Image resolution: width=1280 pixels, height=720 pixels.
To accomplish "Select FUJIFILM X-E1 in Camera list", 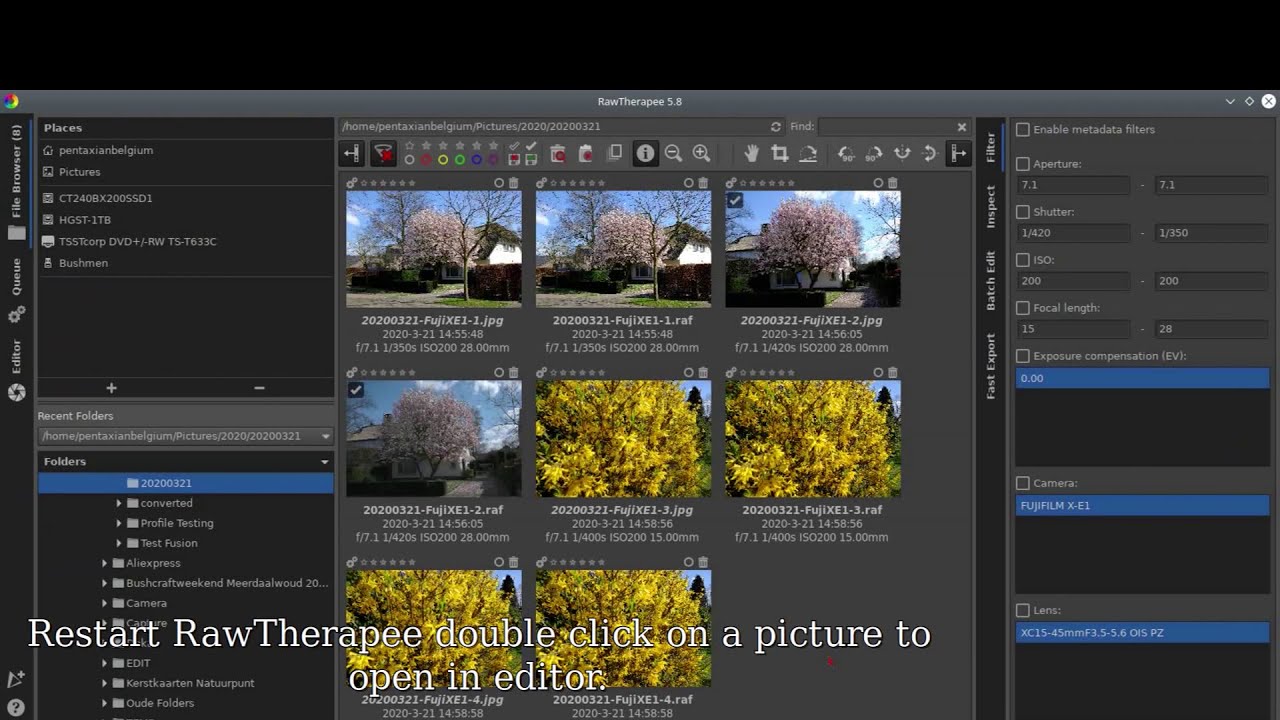I will pos(1142,505).
